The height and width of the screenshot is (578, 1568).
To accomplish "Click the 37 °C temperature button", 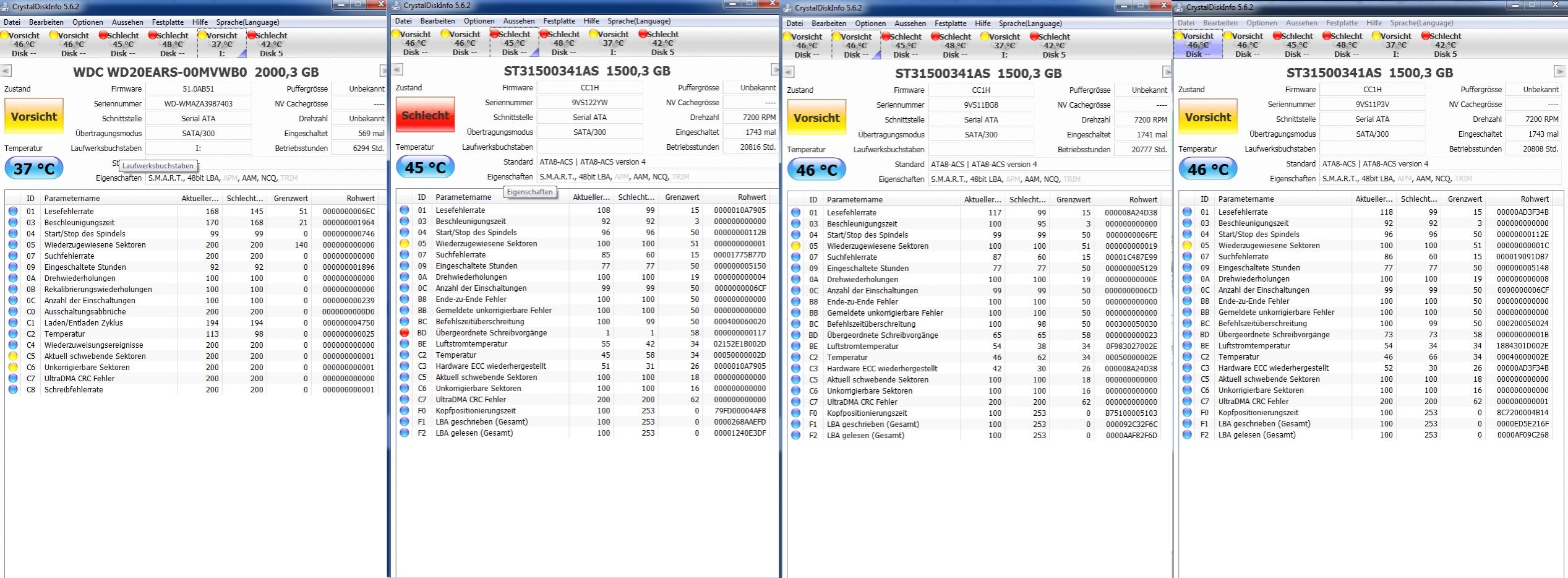I will pyautogui.click(x=34, y=168).
